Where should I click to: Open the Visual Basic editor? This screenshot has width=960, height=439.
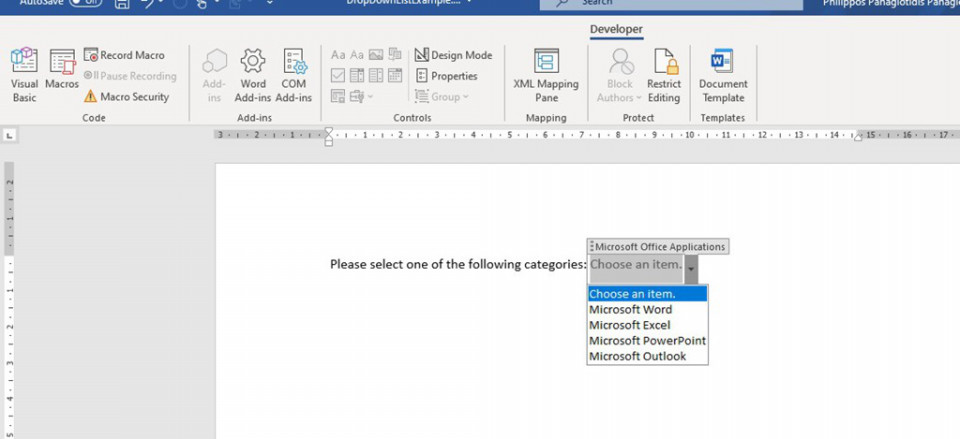(x=24, y=74)
